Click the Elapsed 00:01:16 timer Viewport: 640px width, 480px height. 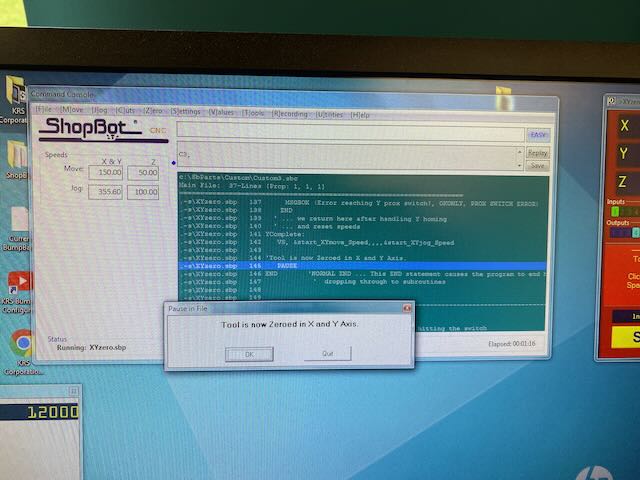coord(512,344)
